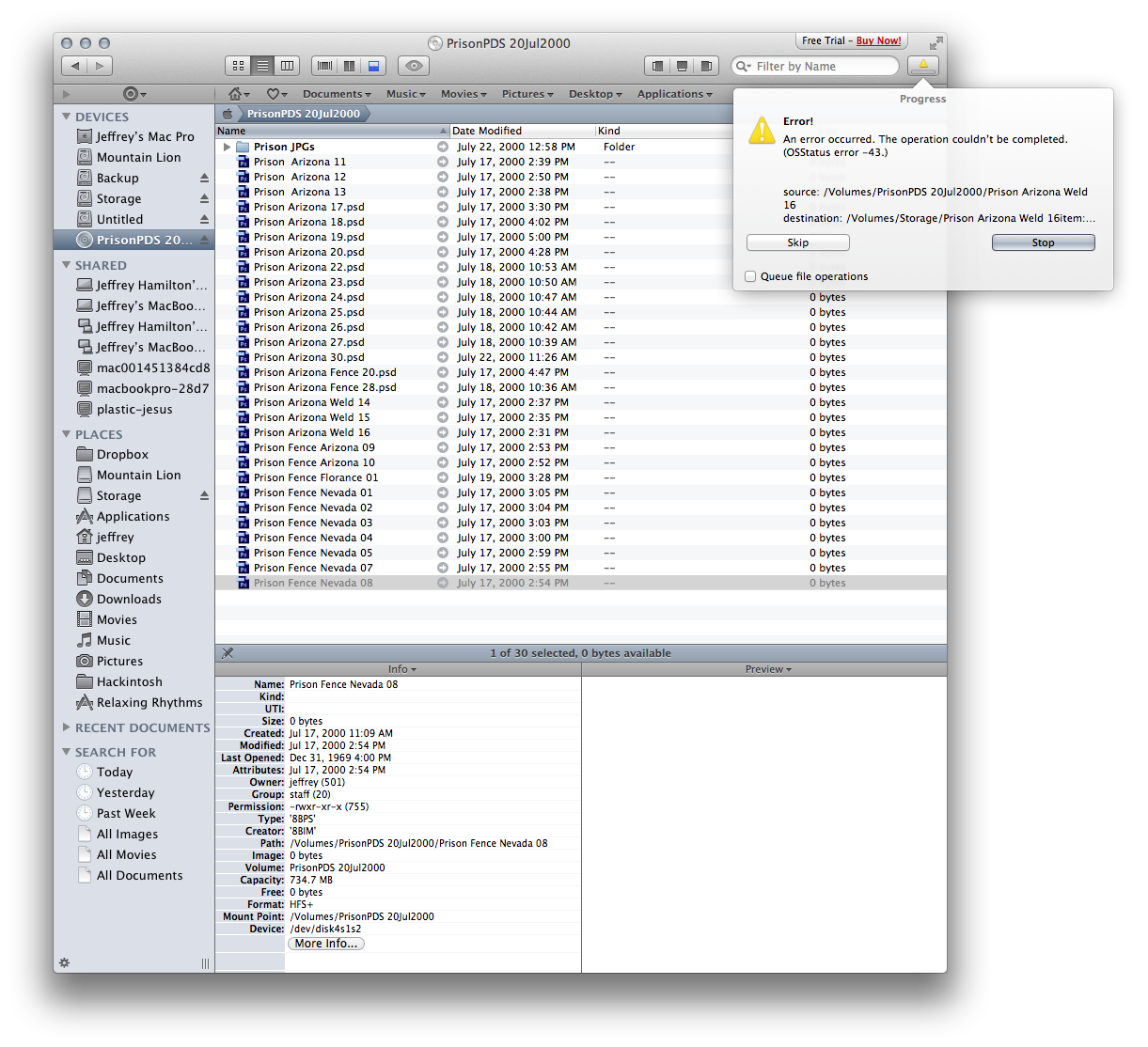Expand the Prison JPGs folder triangle
The image size is (1148, 1047).
227,147
